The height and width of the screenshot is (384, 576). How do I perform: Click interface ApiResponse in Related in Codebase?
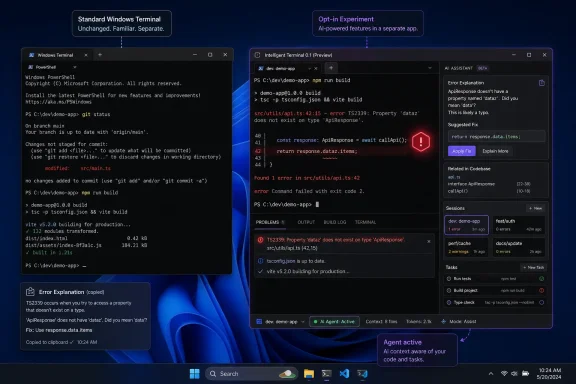[x=471, y=184]
